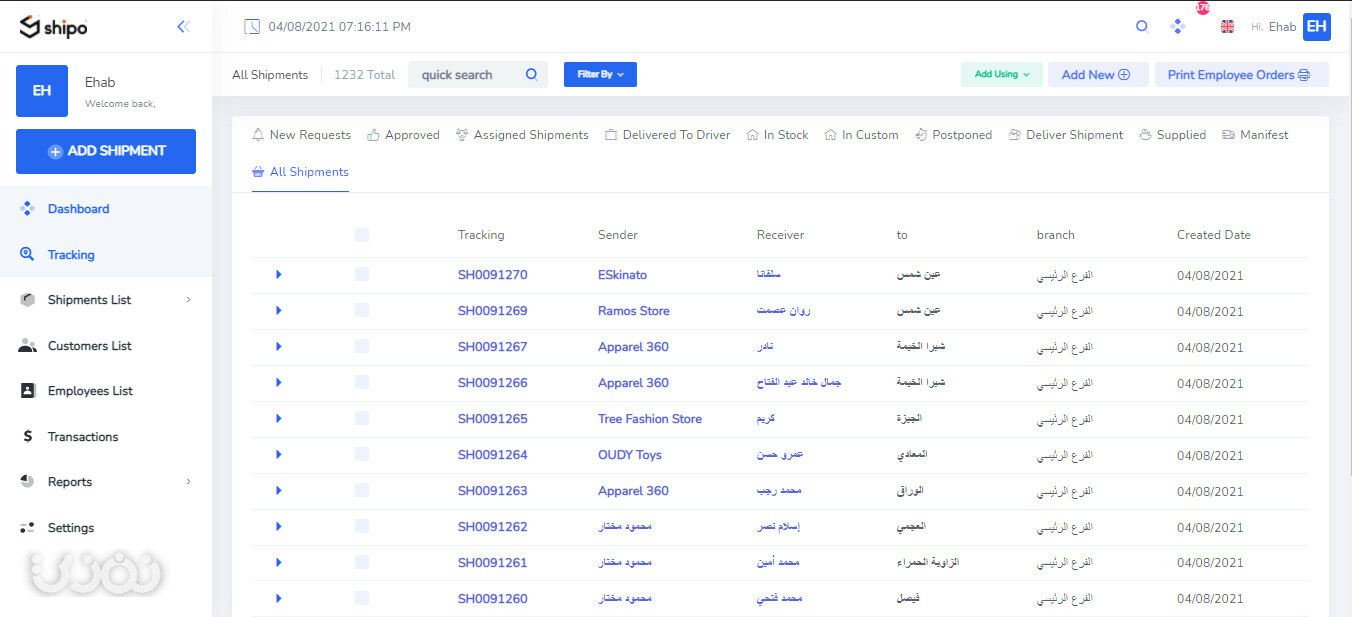Select the All Shipments tab

(x=300, y=172)
